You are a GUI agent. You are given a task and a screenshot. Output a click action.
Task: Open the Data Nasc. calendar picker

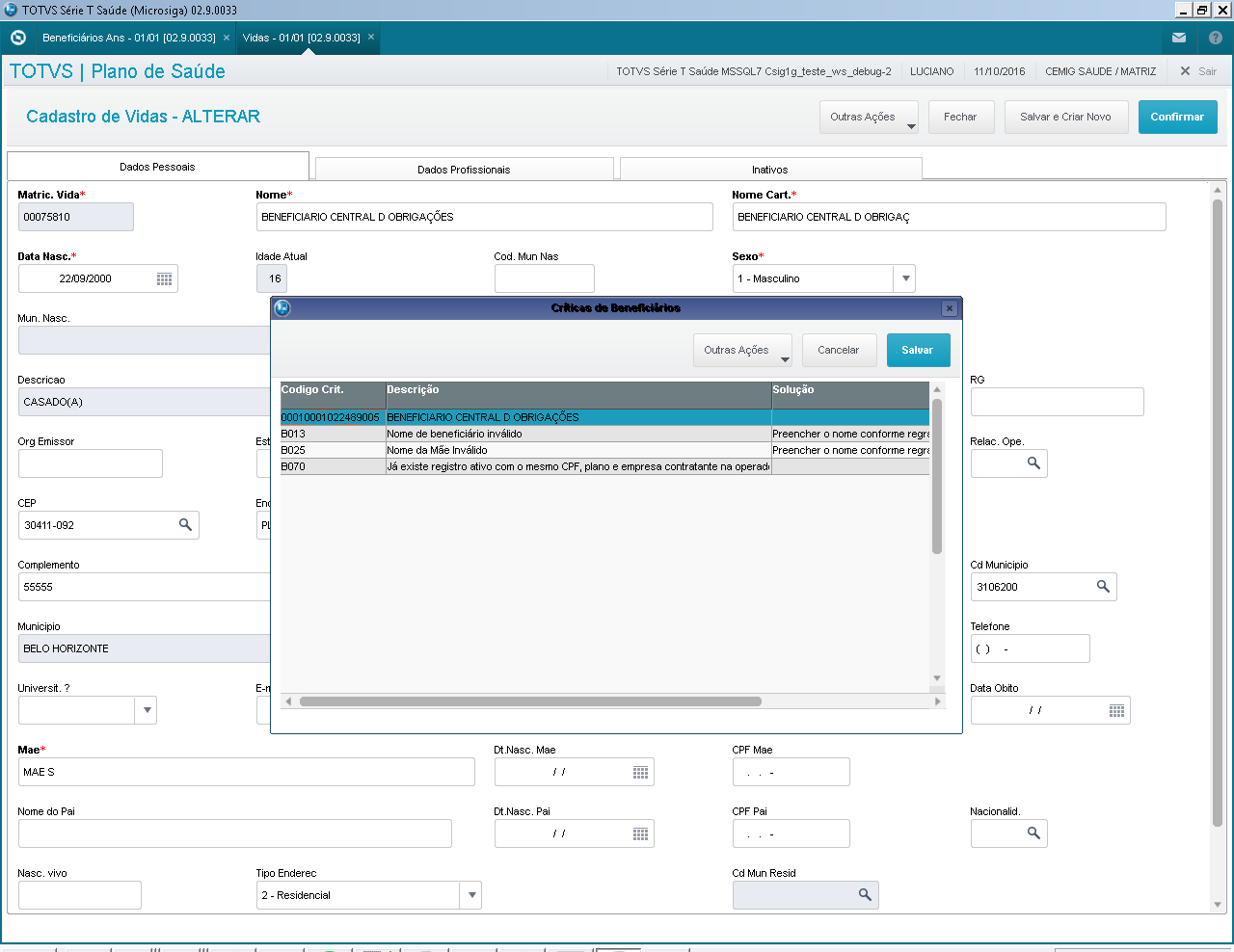click(x=164, y=278)
